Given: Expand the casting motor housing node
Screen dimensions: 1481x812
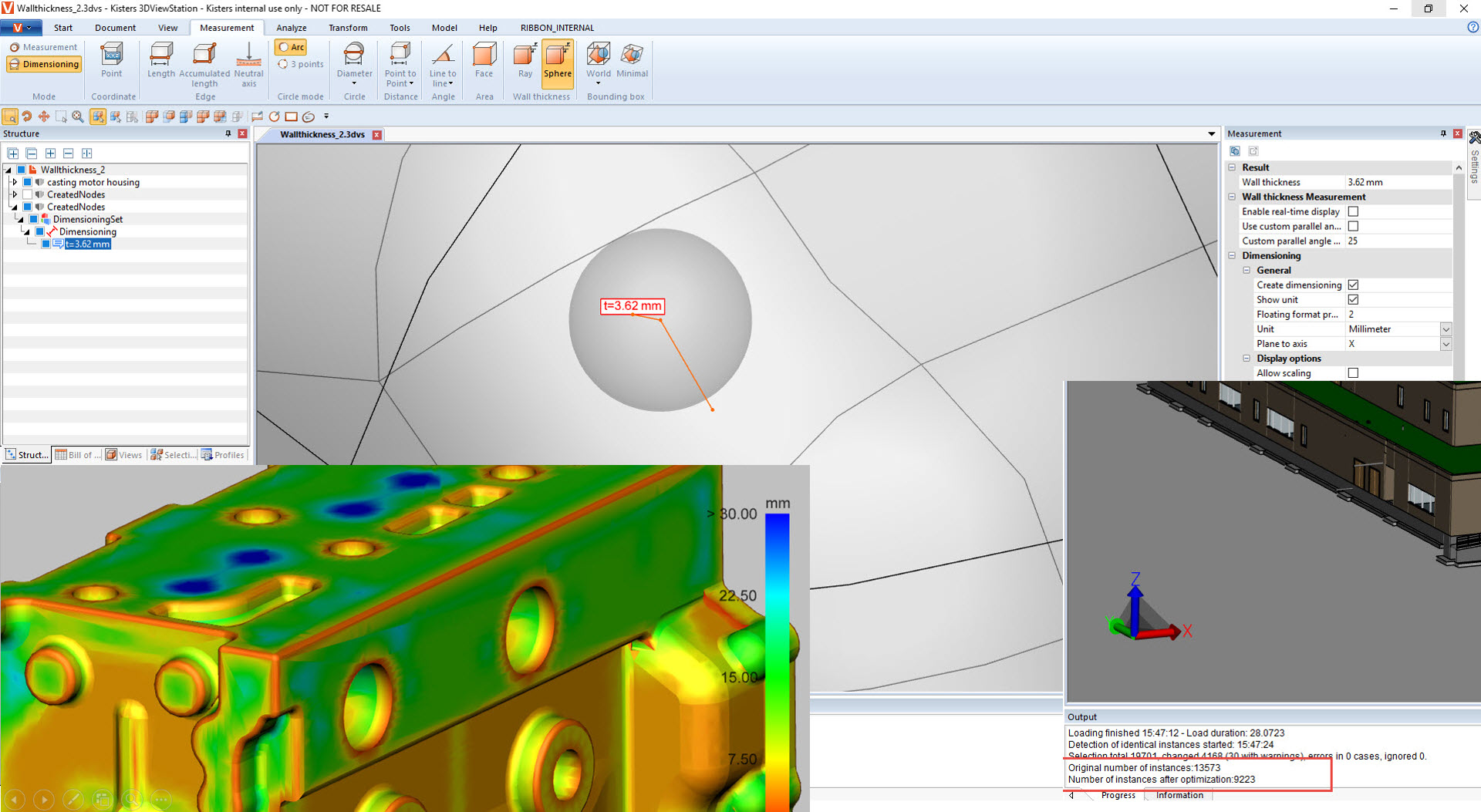Looking at the screenshot, I should pyautogui.click(x=14, y=183).
